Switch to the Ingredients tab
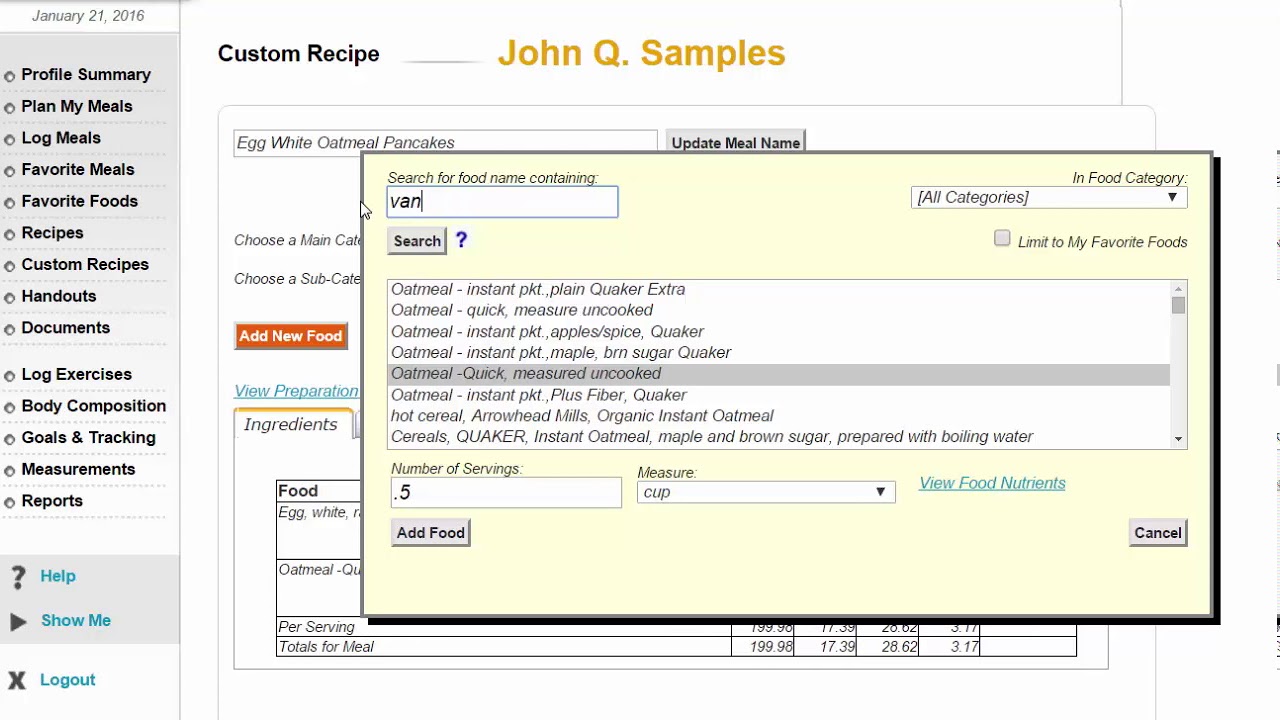 [x=291, y=425]
